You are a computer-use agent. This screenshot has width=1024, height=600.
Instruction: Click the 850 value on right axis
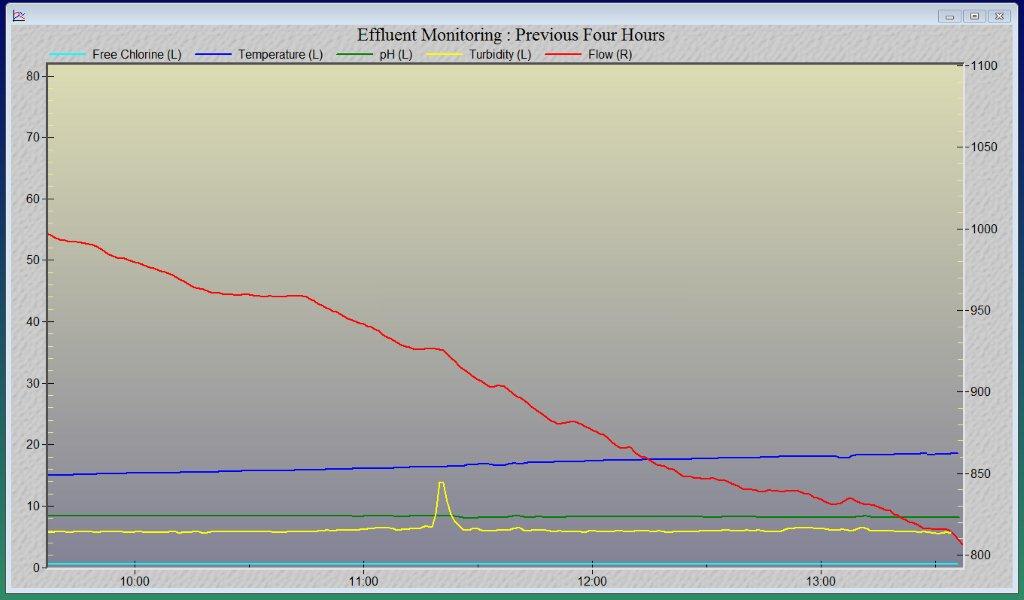(981, 473)
